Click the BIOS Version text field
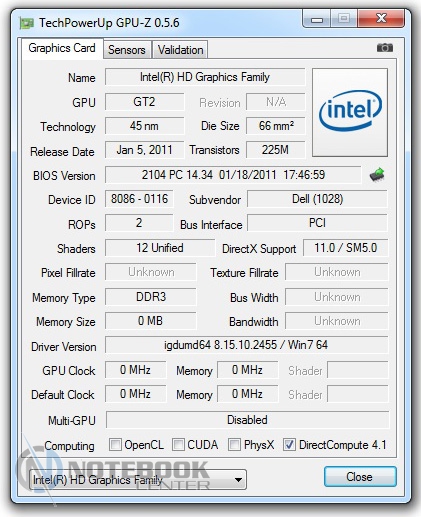Screen dimensions: 421x517 click(233, 175)
